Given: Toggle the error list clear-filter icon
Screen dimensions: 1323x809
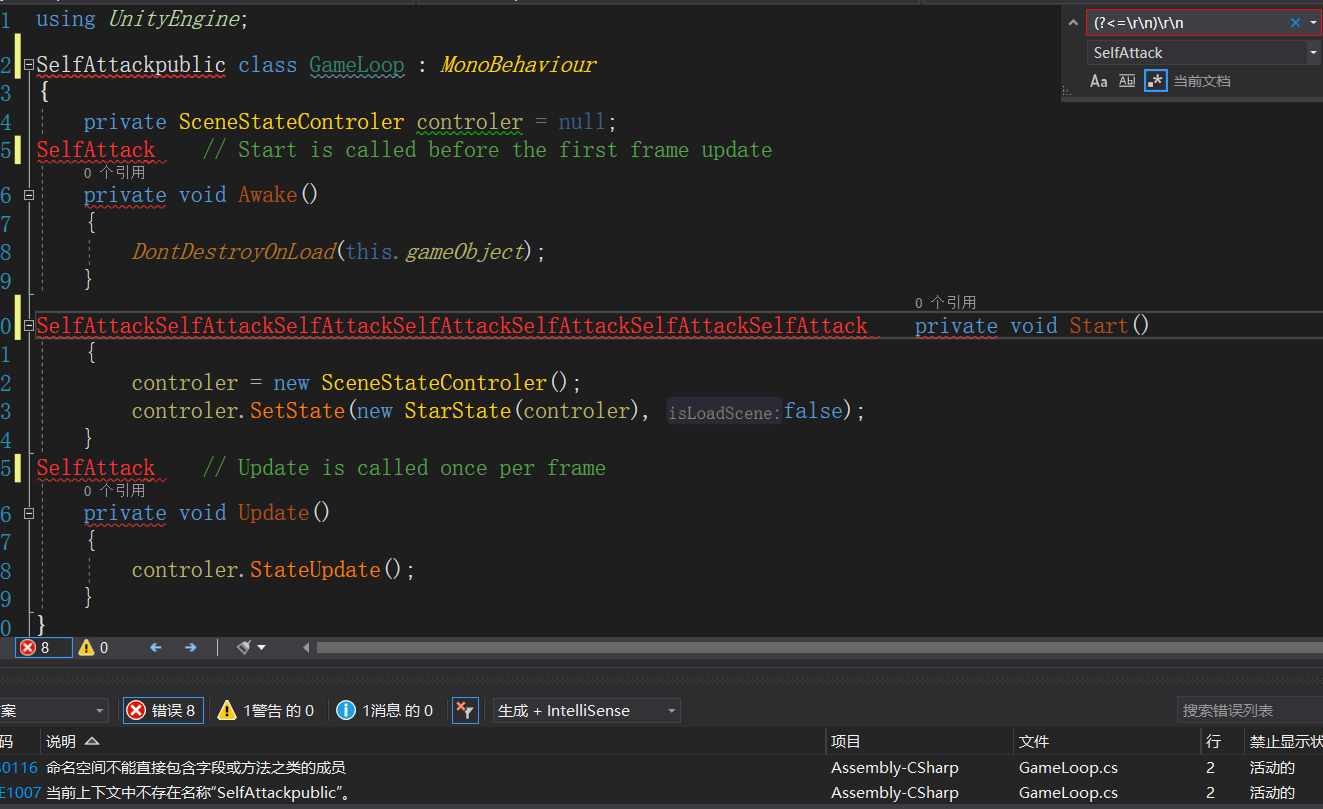Looking at the screenshot, I should click(x=465, y=711).
